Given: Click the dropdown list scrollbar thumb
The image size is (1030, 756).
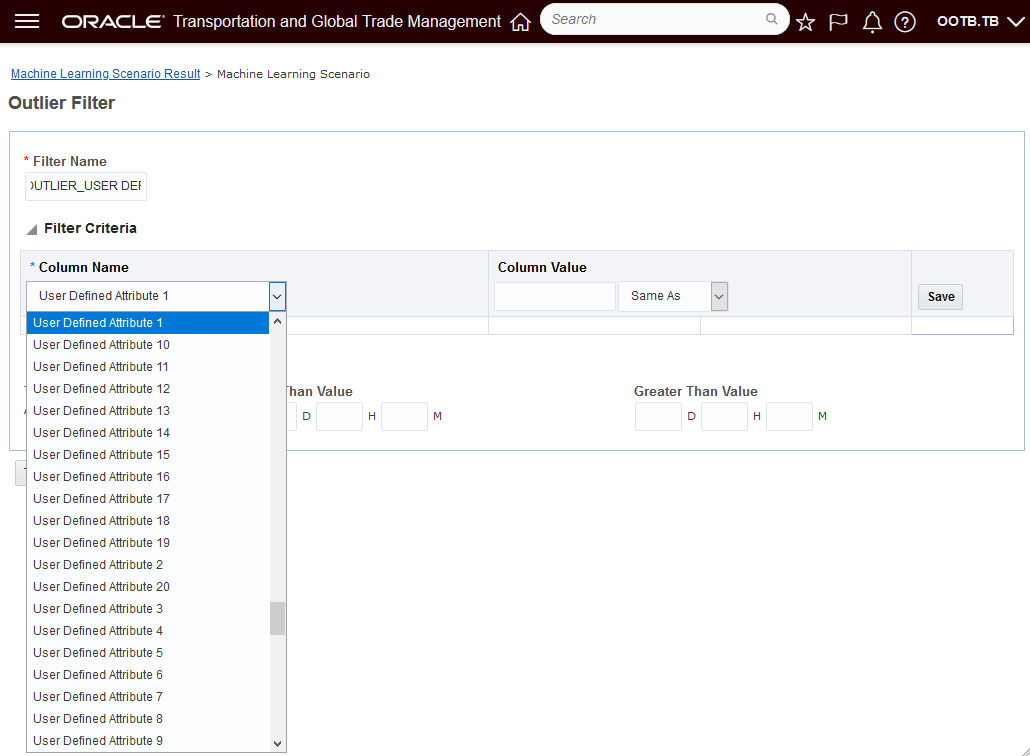Looking at the screenshot, I should pos(277,619).
